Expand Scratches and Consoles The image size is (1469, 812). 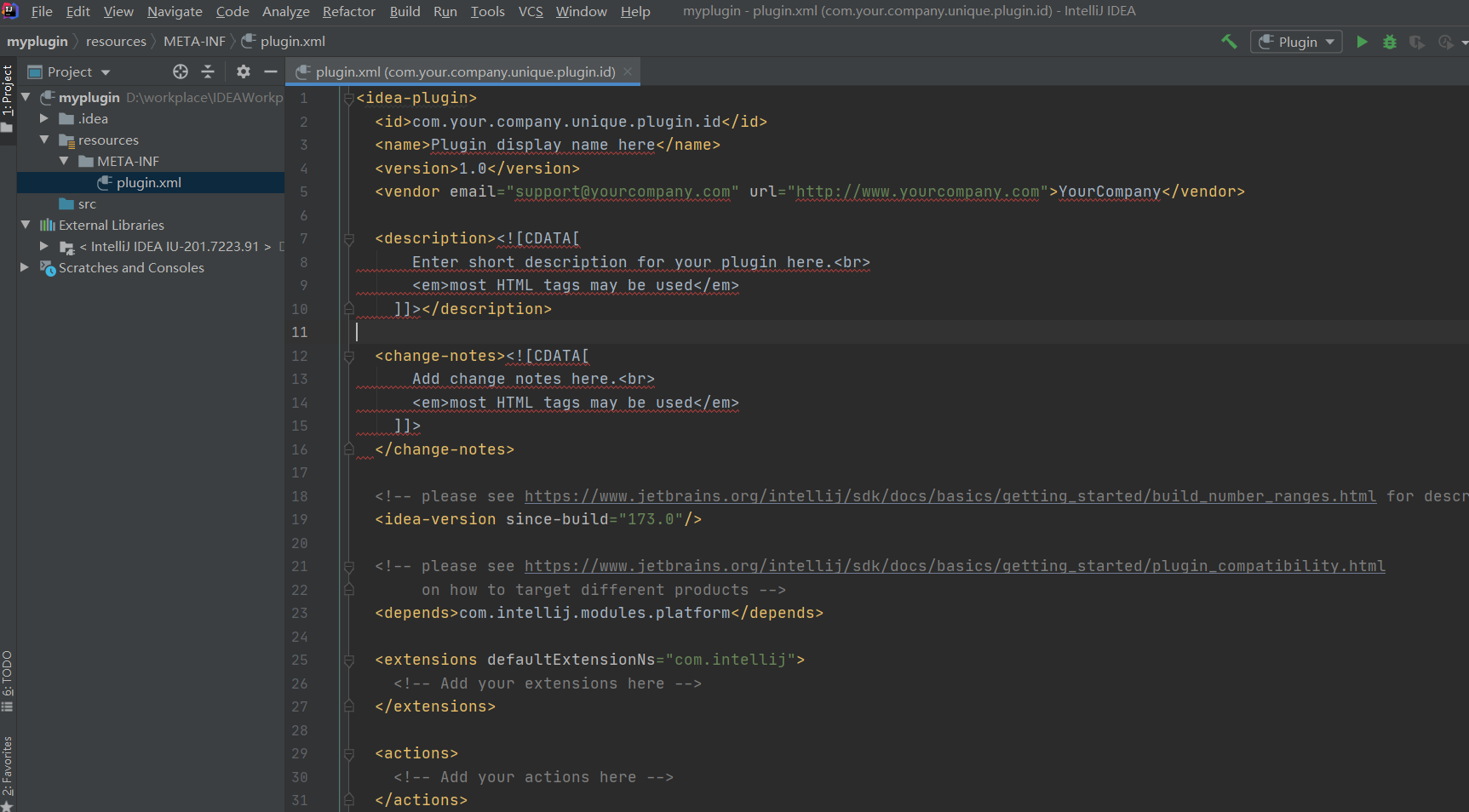(x=26, y=267)
